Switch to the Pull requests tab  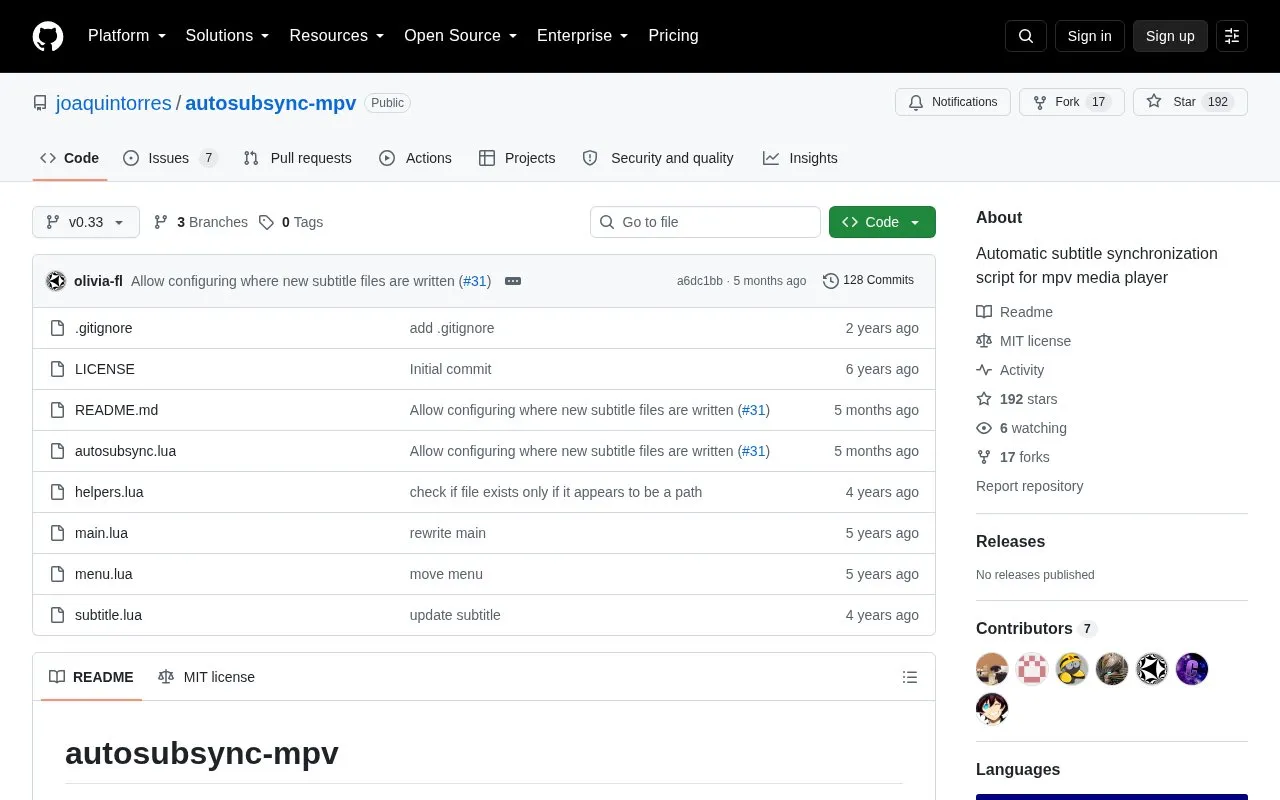pos(298,158)
